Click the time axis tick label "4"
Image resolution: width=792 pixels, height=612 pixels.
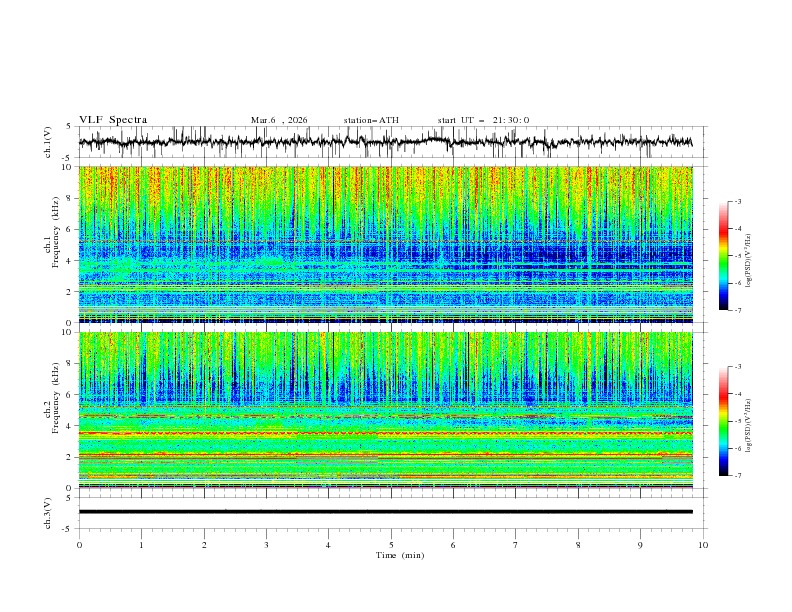point(329,545)
